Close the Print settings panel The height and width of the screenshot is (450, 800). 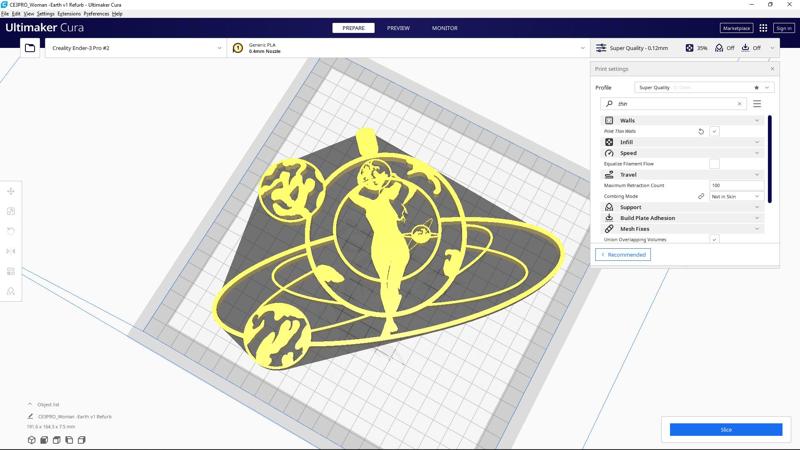[772, 69]
